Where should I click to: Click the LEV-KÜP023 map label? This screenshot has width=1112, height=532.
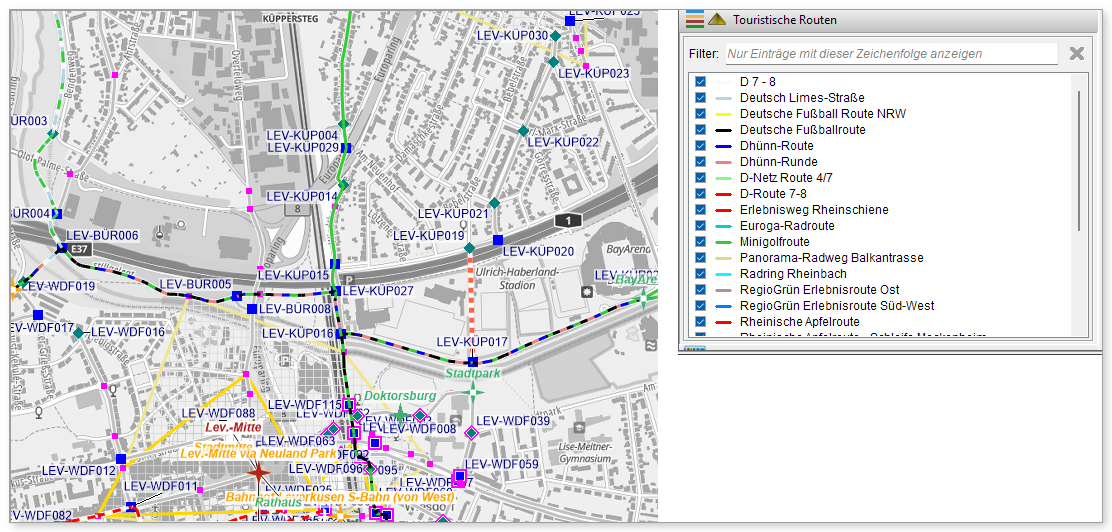click(594, 73)
